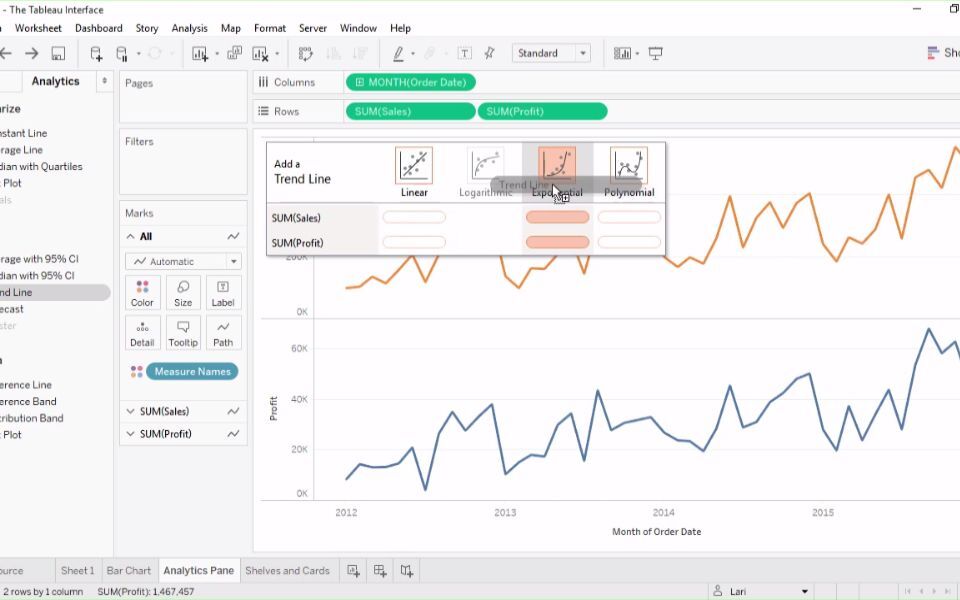This screenshot has height=600, width=960.
Task: Open the Label card in Marks
Action: pyautogui.click(x=223, y=293)
